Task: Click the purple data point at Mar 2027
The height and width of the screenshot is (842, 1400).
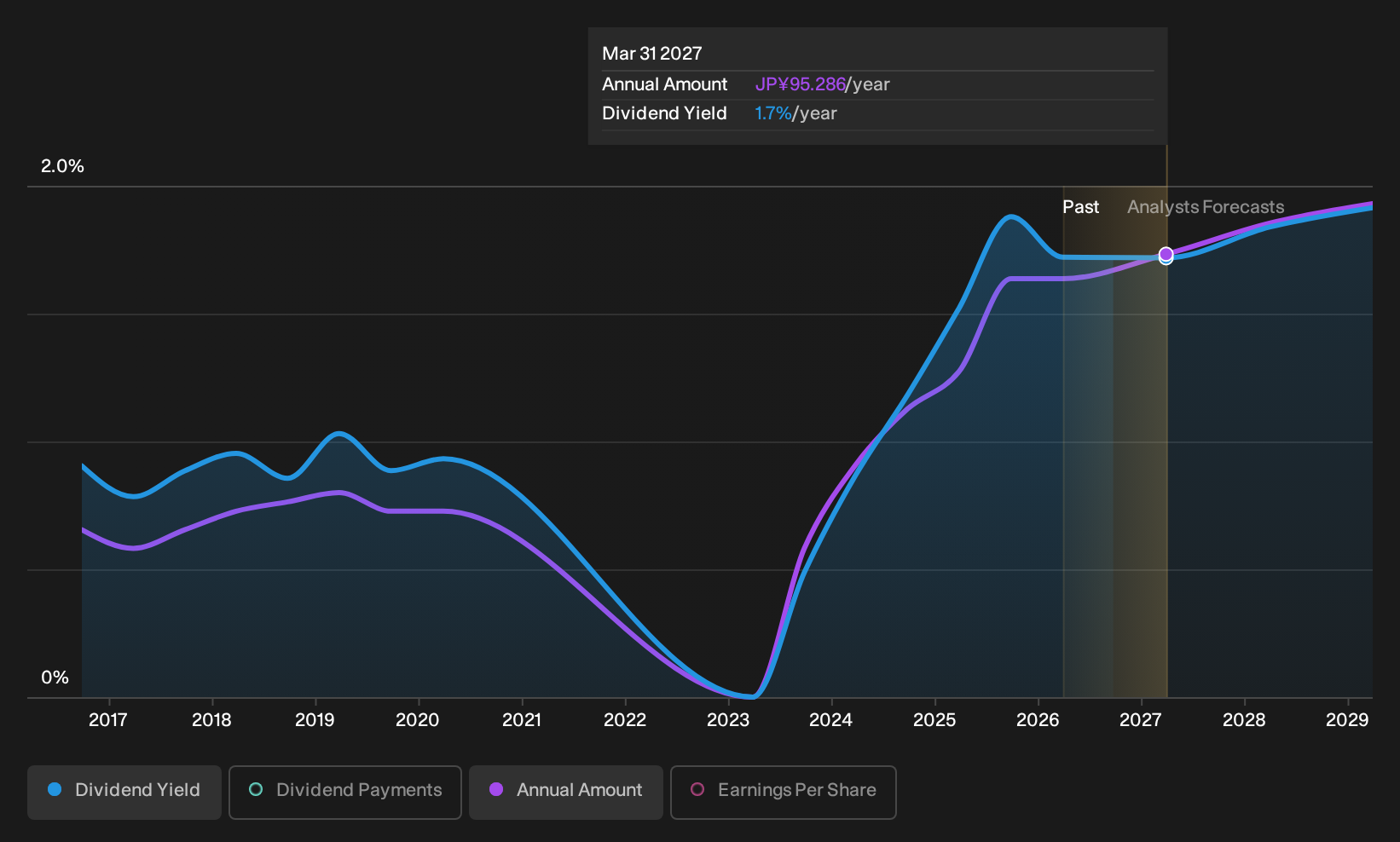Action: point(1166,254)
